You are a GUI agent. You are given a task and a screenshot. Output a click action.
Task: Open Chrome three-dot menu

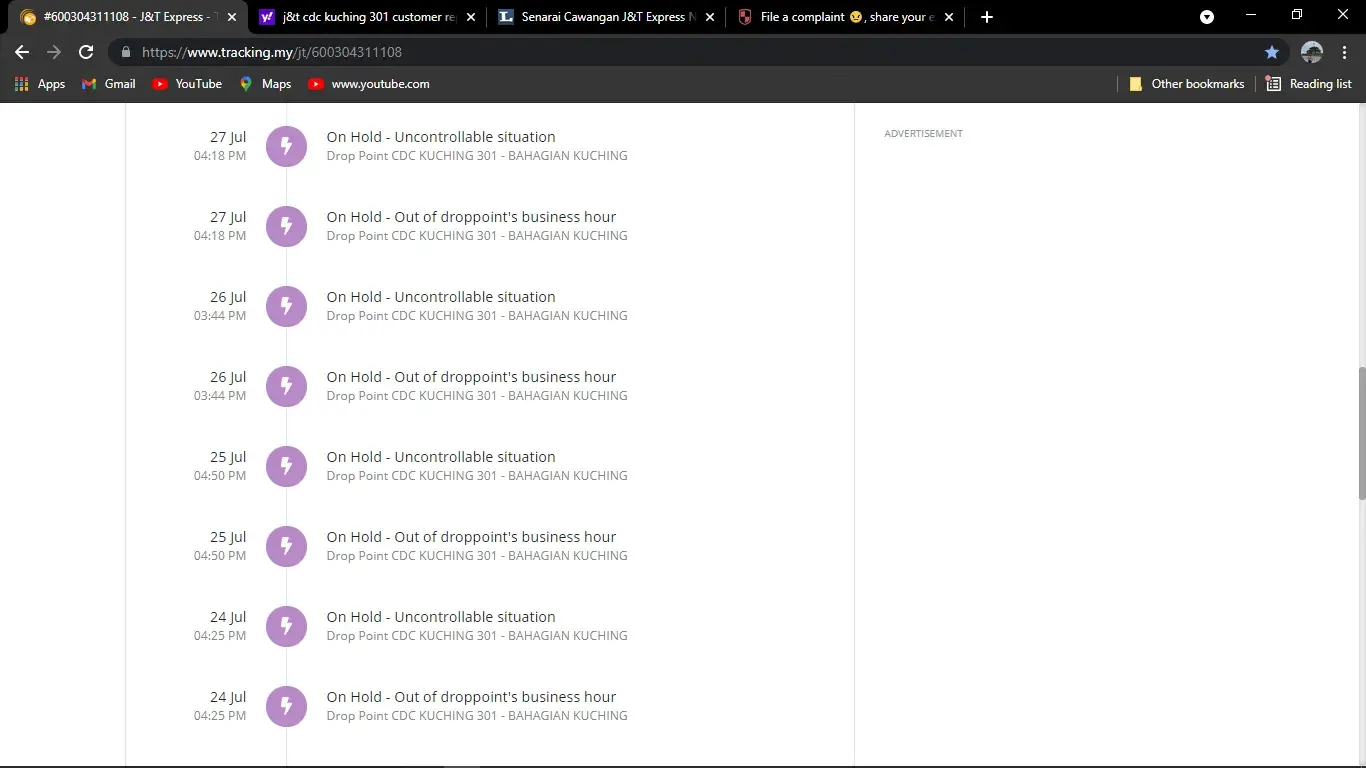(1343, 52)
